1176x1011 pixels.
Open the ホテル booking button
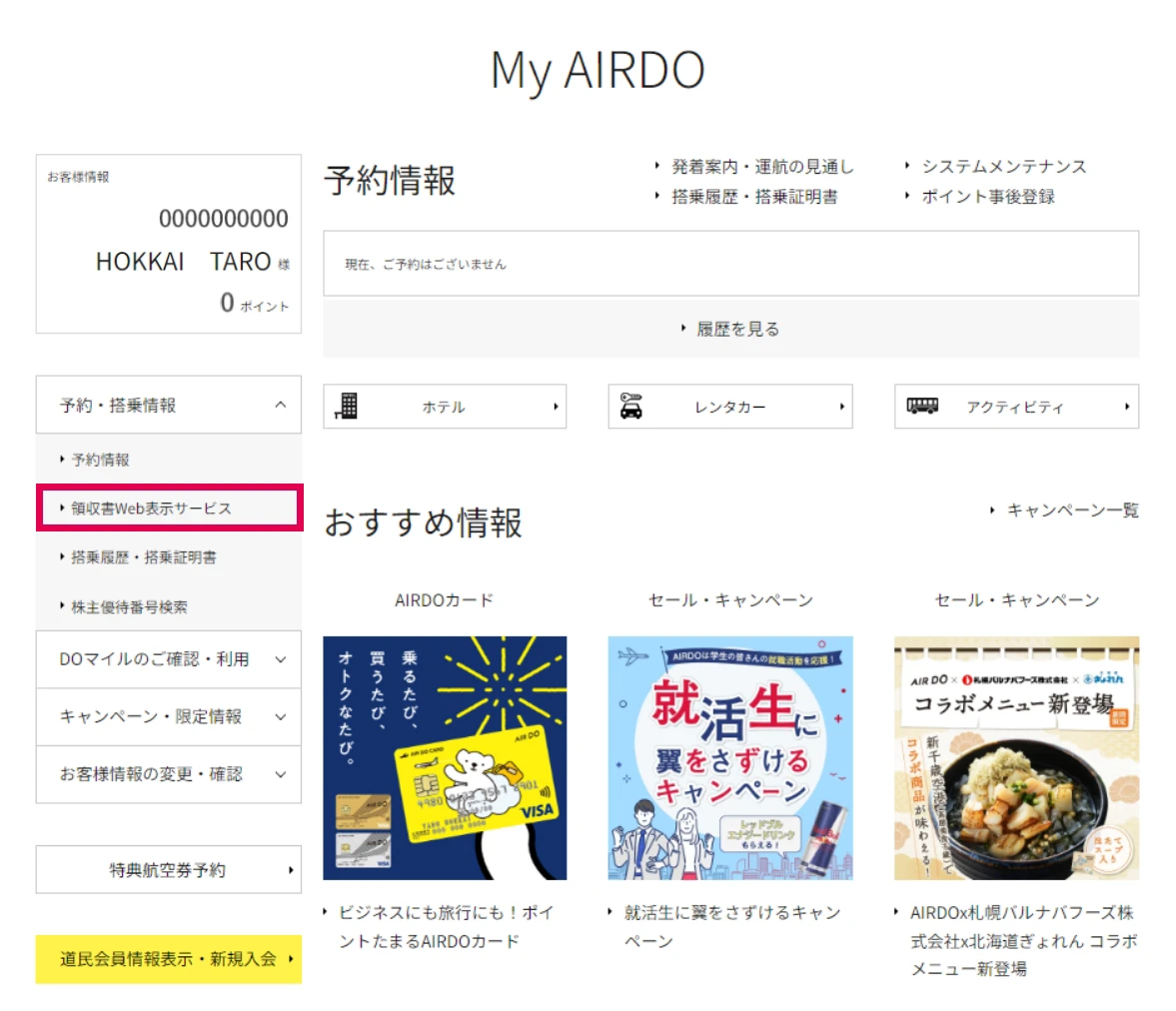445,407
